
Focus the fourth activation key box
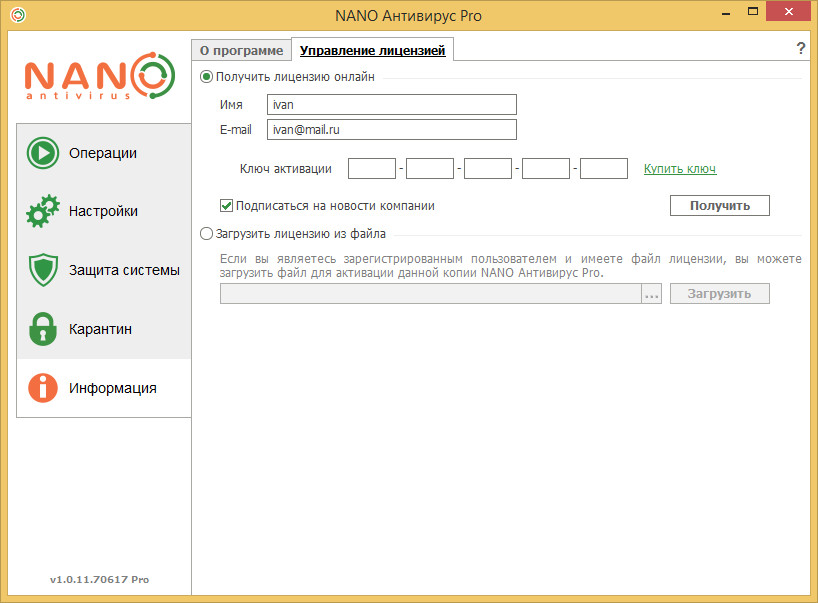pos(546,168)
